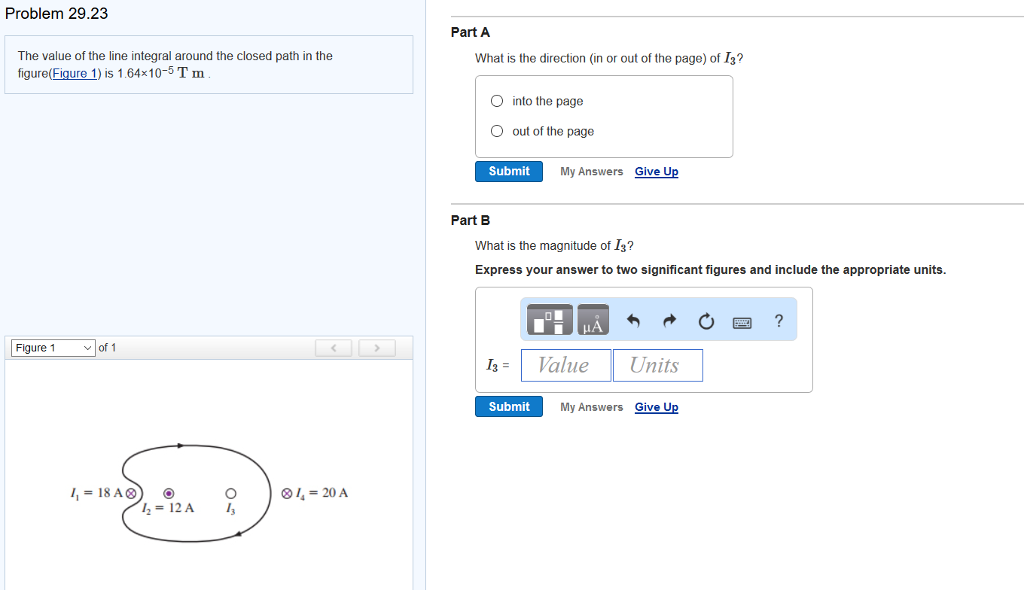The image size is (1024, 590).
Task: Click Give Up for Part B
Action: click(656, 407)
